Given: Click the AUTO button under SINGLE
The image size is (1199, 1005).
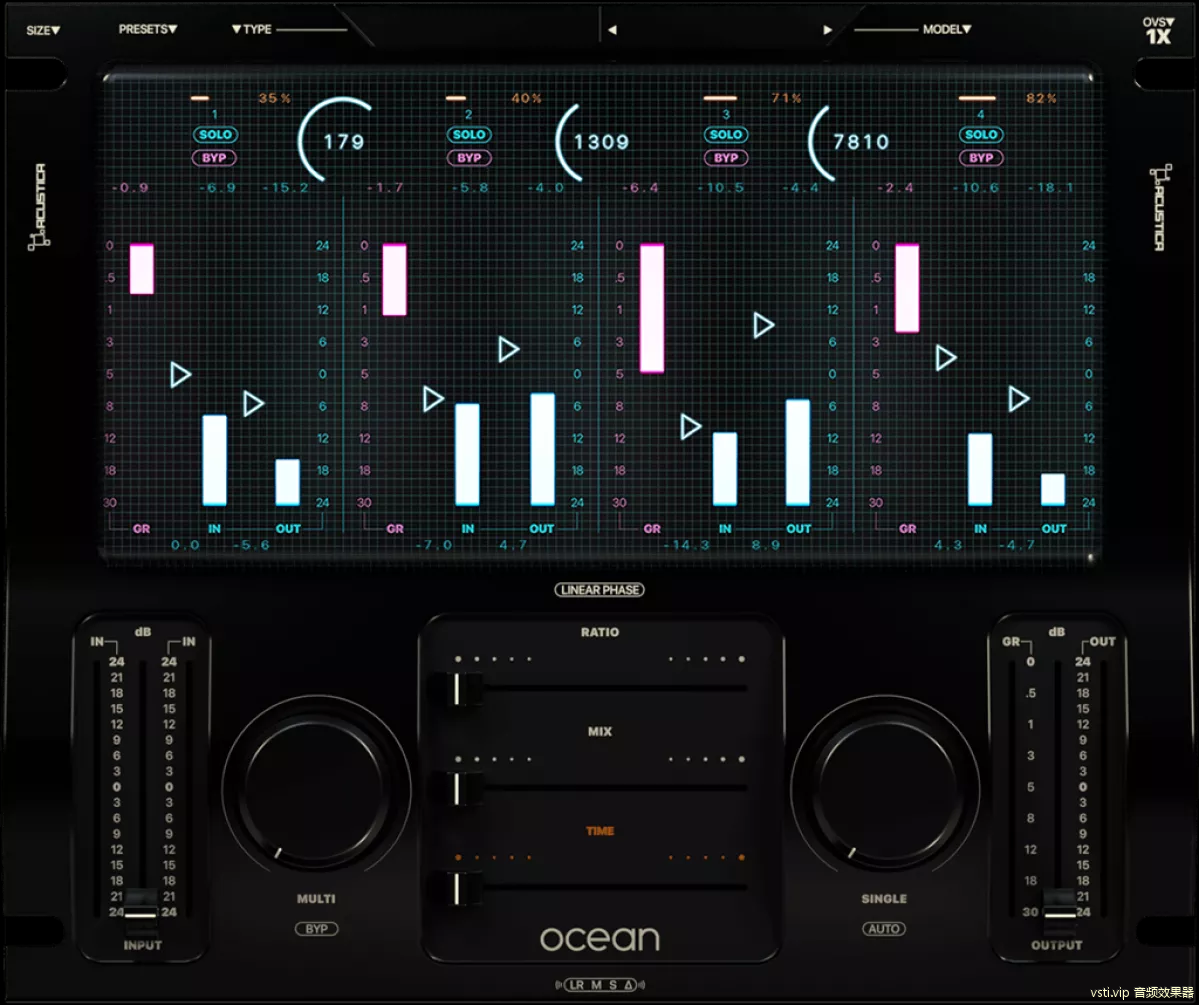Looking at the screenshot, I should (x=884, y=929).
